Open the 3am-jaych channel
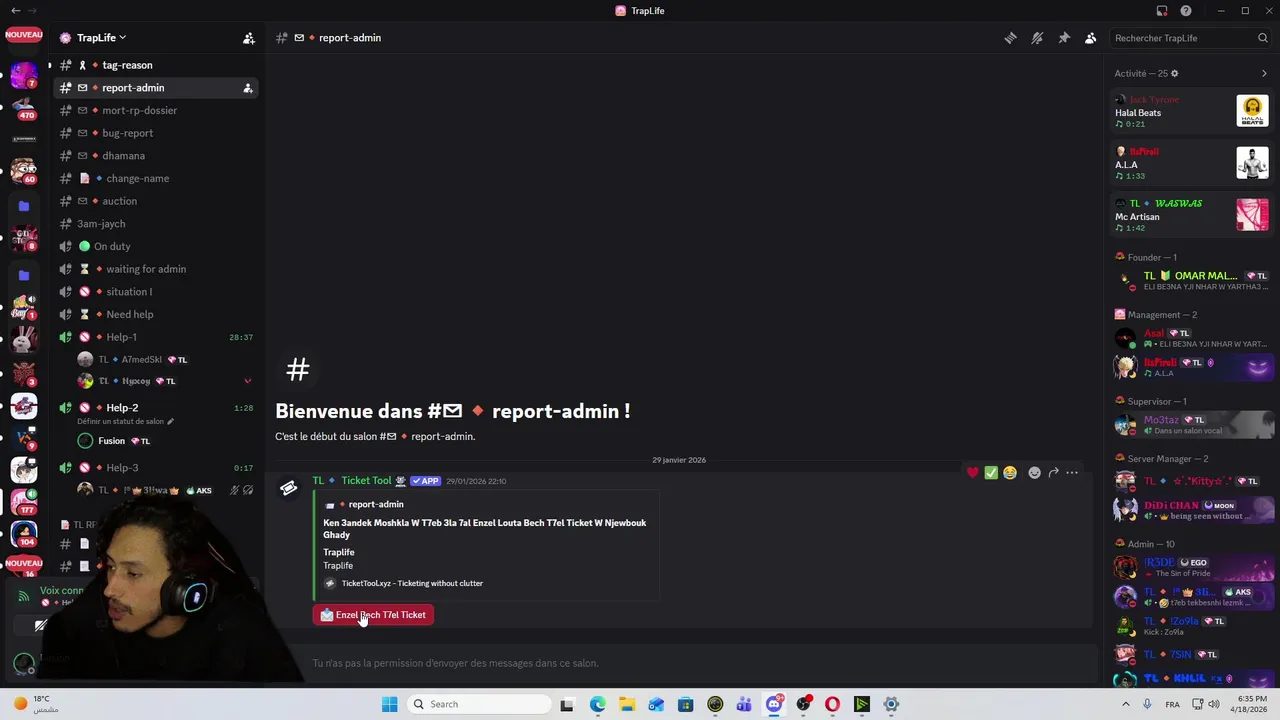This screenshot has width=1280, height=720. tap(155, 224)
